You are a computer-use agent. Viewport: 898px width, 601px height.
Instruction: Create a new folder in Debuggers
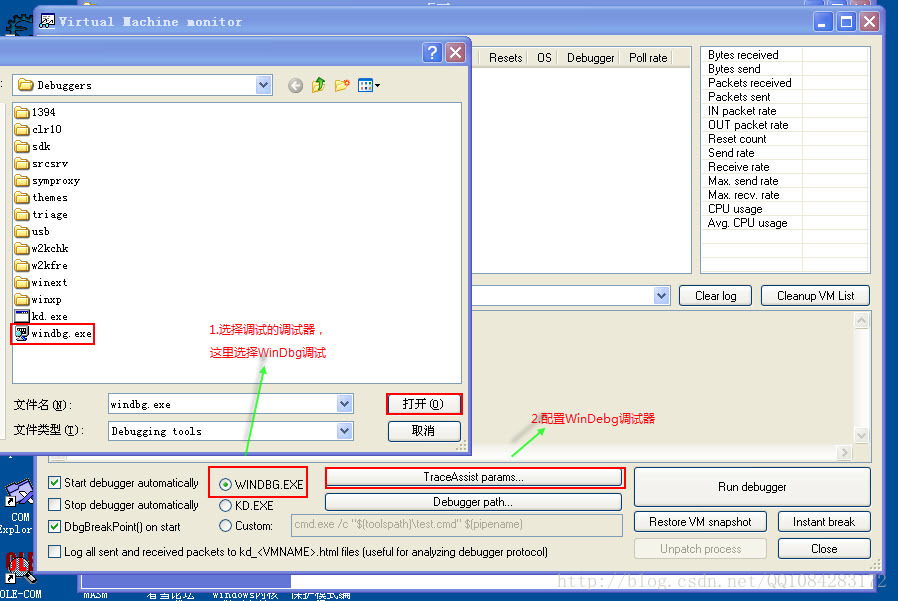(x=342, y=85)
